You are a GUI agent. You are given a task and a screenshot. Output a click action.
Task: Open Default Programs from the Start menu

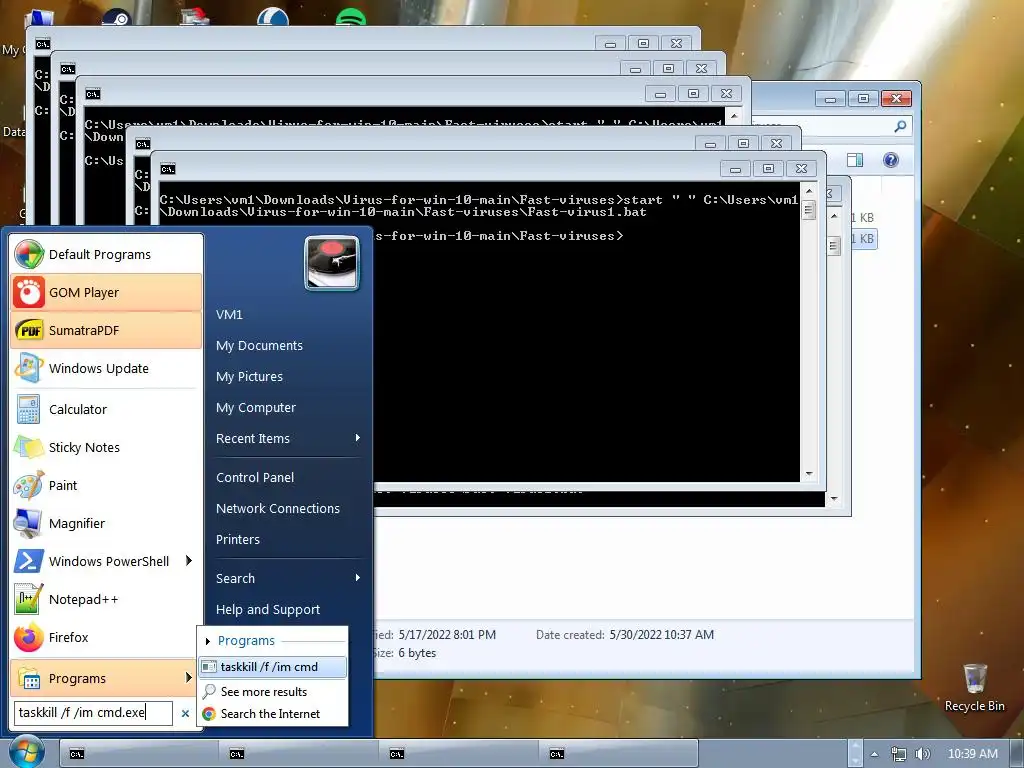(x=106, y=254)
